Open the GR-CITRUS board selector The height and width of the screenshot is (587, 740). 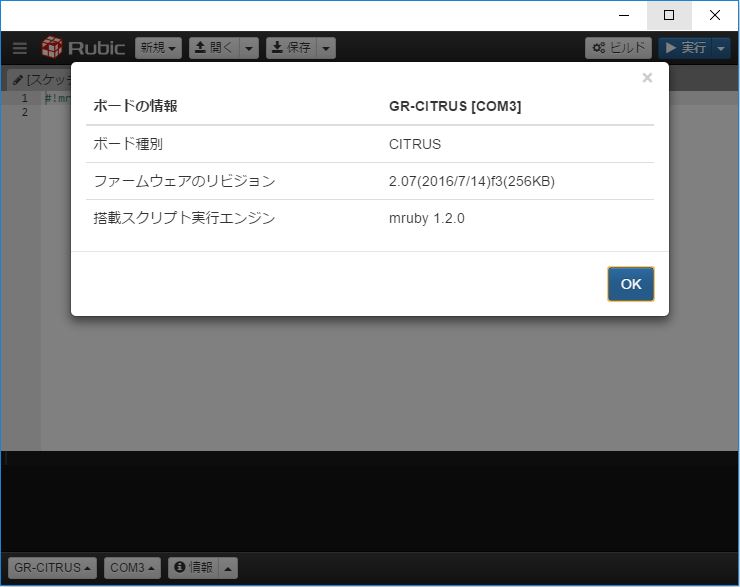point(52,568)
